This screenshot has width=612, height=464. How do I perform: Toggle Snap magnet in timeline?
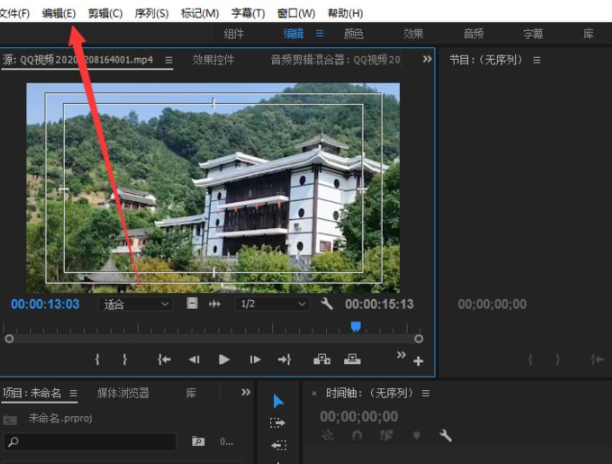[357, 435]
